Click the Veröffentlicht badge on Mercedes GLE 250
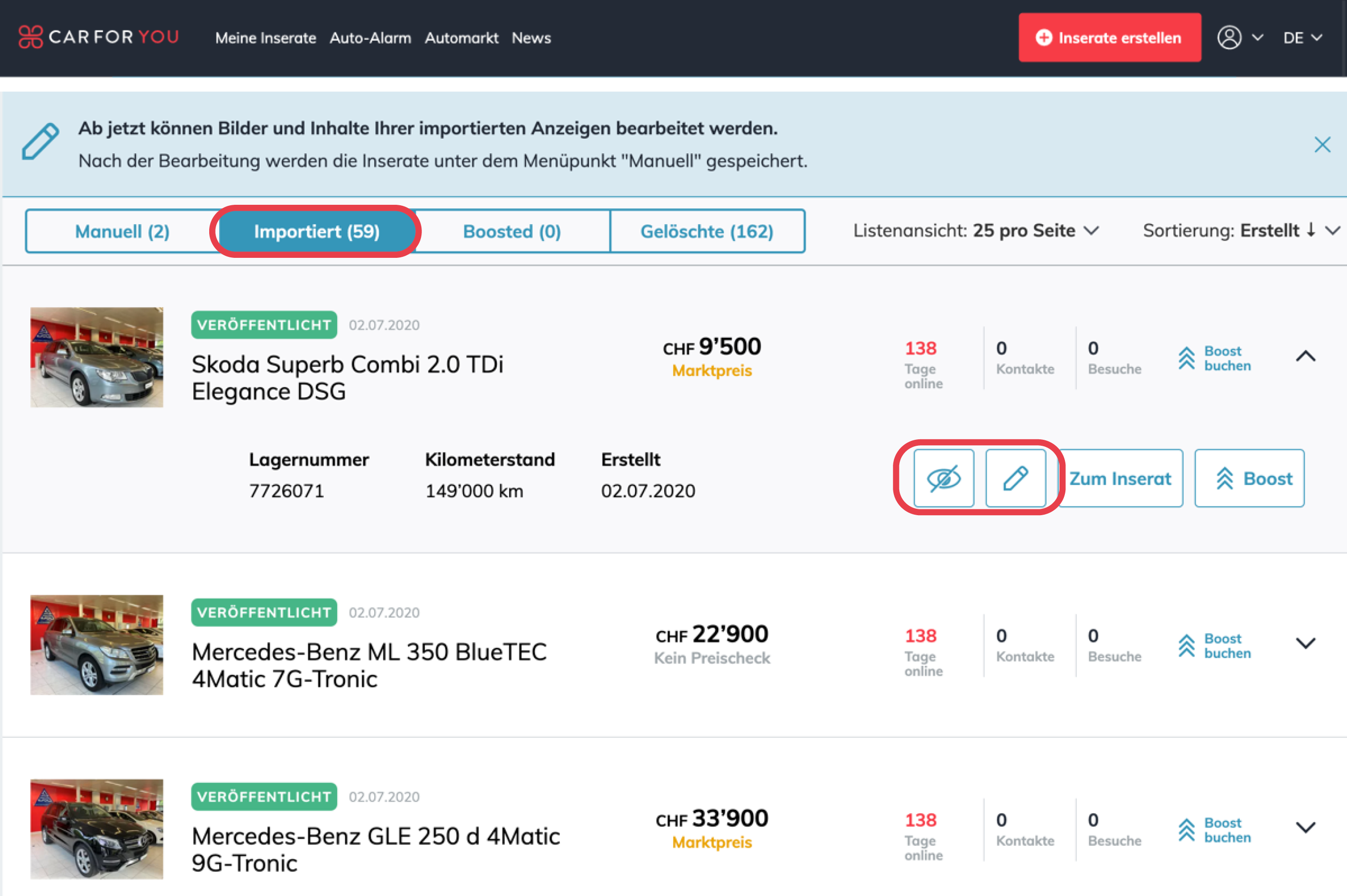 [264, 796]
